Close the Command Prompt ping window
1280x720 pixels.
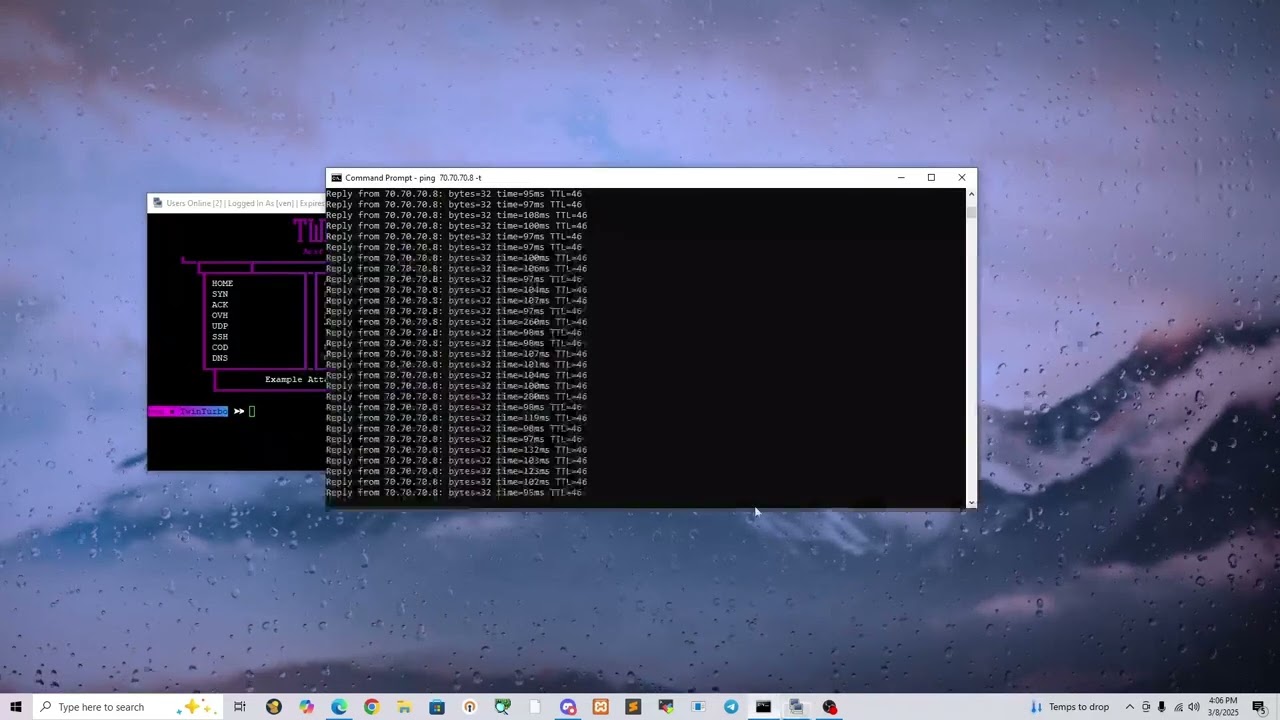962,178
